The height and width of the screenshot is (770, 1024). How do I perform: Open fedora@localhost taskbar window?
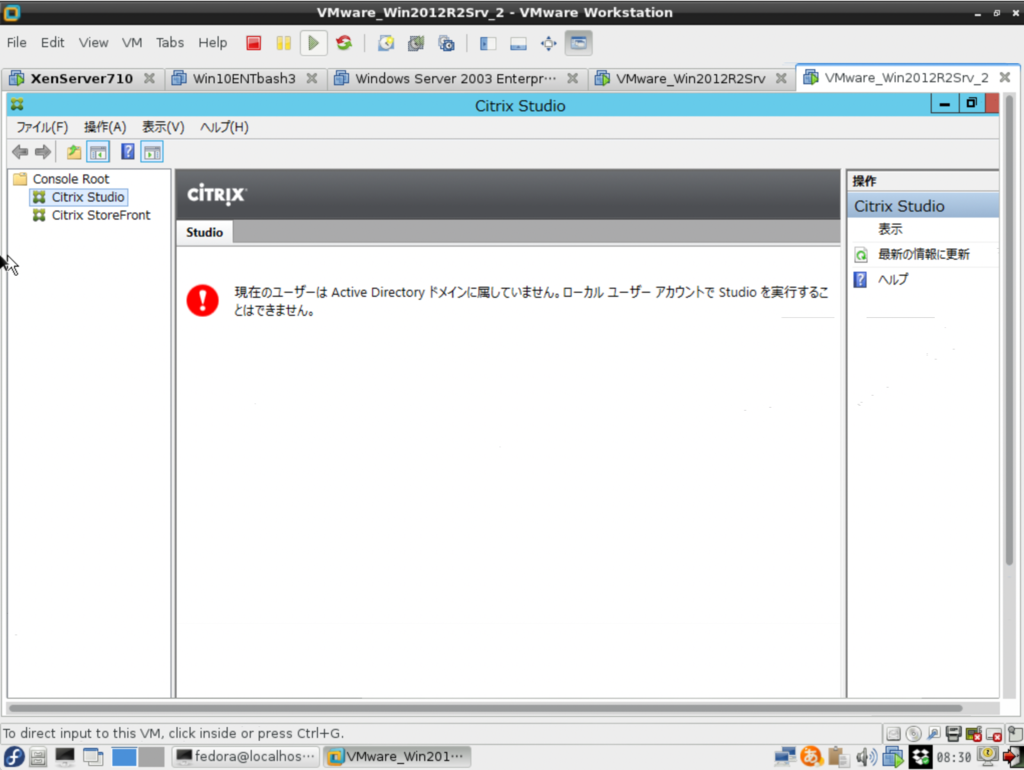click(246, 756)
